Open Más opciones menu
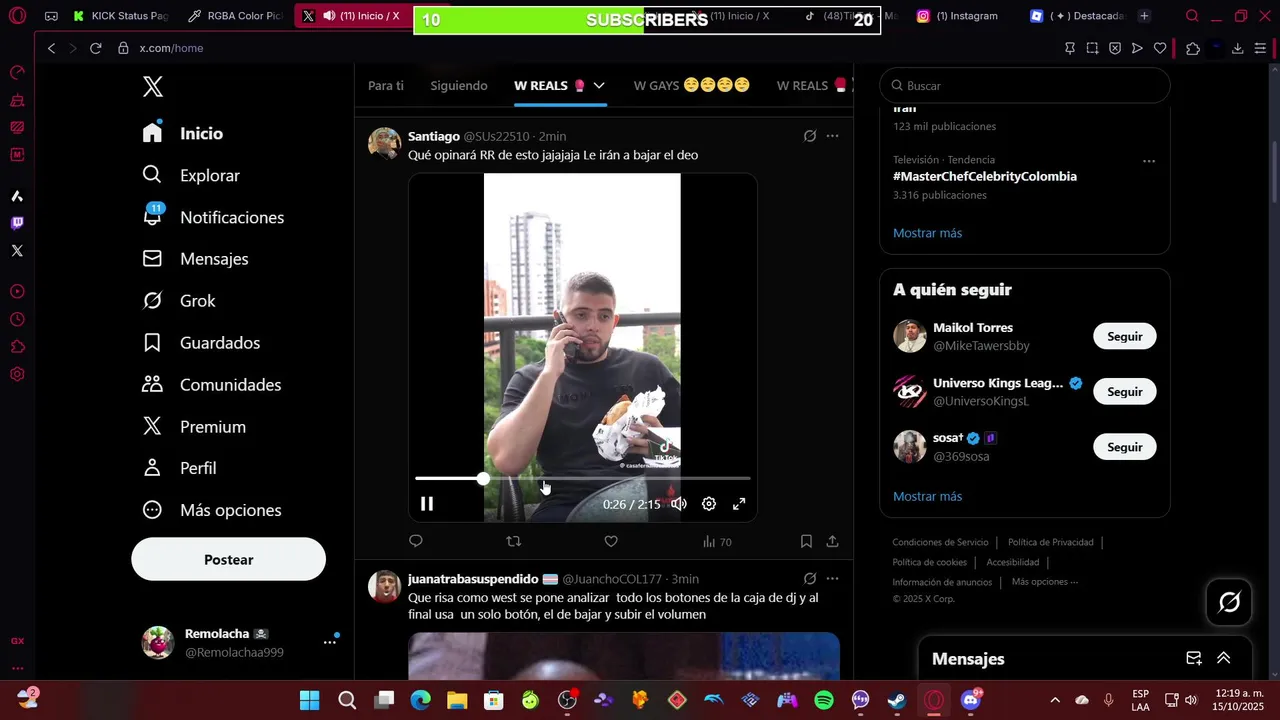Viewport: 1280px width, 720px height. (x=212, y=510)
